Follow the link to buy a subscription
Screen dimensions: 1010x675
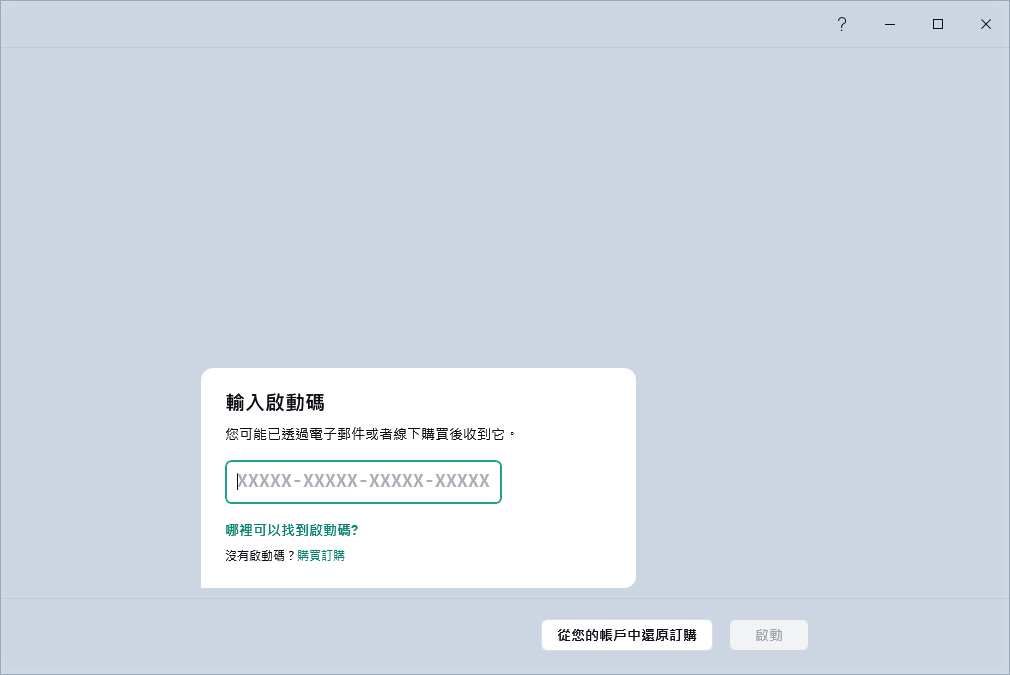[321, 555]
